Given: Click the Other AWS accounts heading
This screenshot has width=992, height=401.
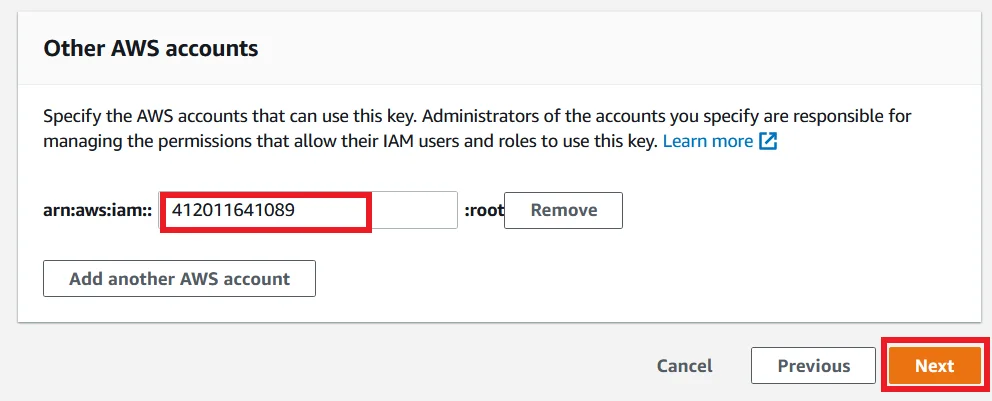Looking at the screenshot, I should click(151, 48).
